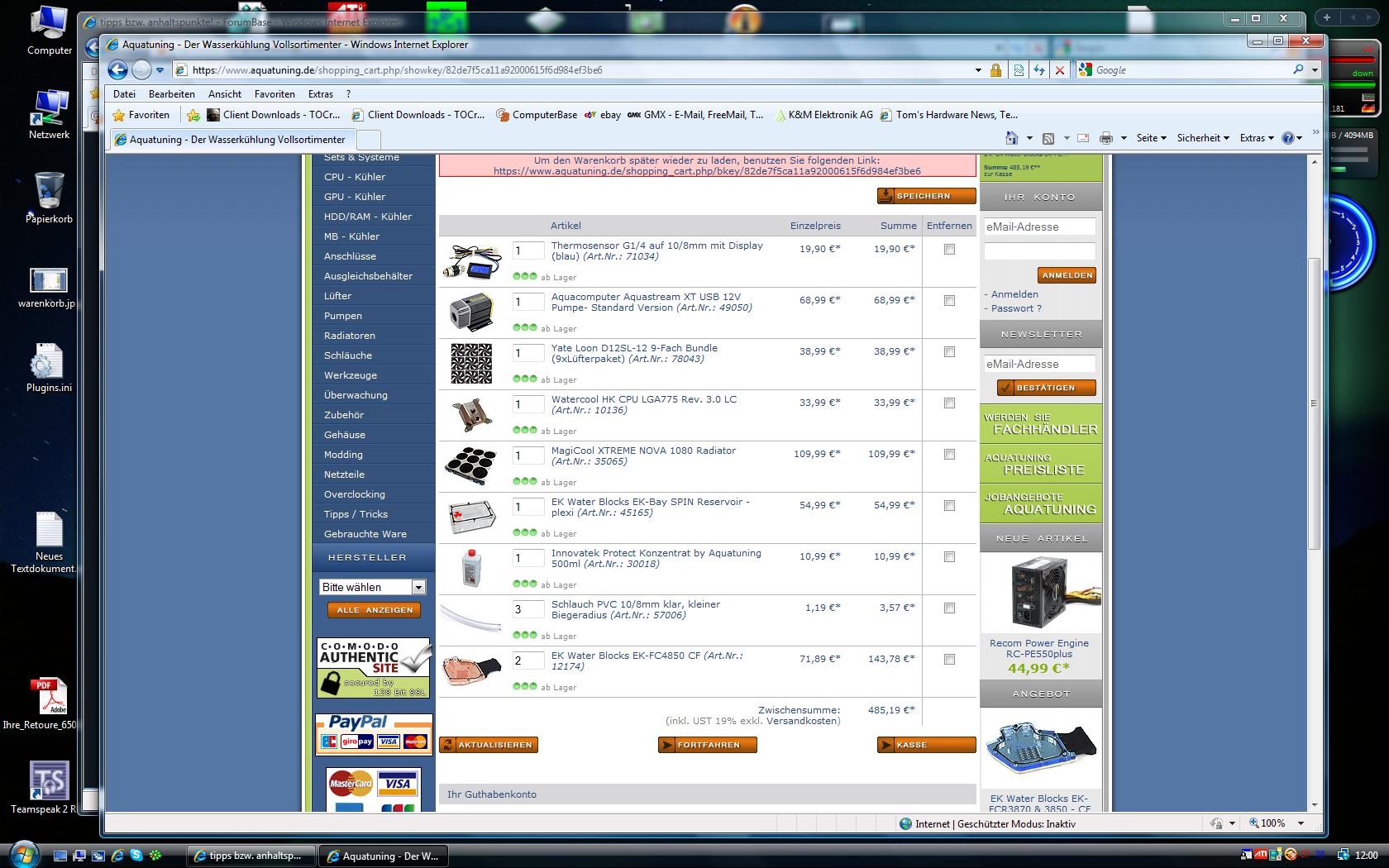Open the Hersteller 'Bitte wählen' dropdown
Screen dimensions: 1389x868
coord(372,587)
